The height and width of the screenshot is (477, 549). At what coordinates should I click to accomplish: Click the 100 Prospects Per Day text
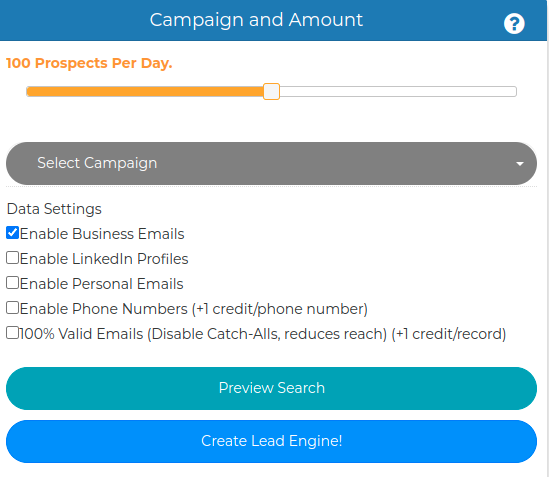pyautogui.click(x=89, y=63)
